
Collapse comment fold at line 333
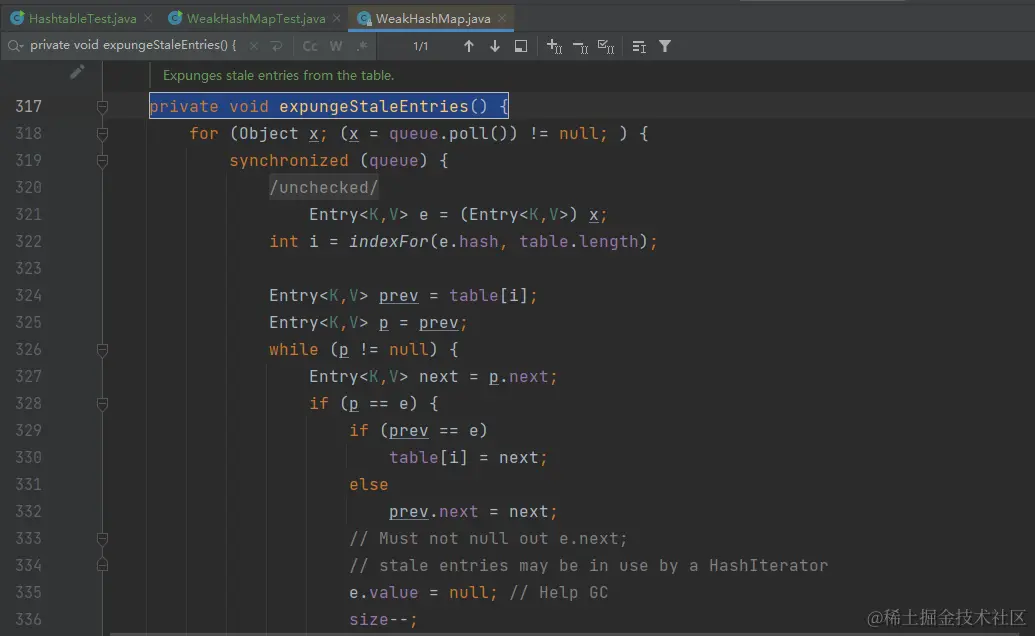click(x=102, y=539)
